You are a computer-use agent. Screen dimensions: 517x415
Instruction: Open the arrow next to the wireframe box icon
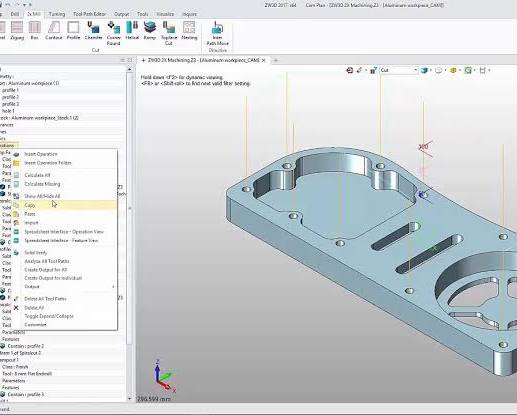pos(445,70)
